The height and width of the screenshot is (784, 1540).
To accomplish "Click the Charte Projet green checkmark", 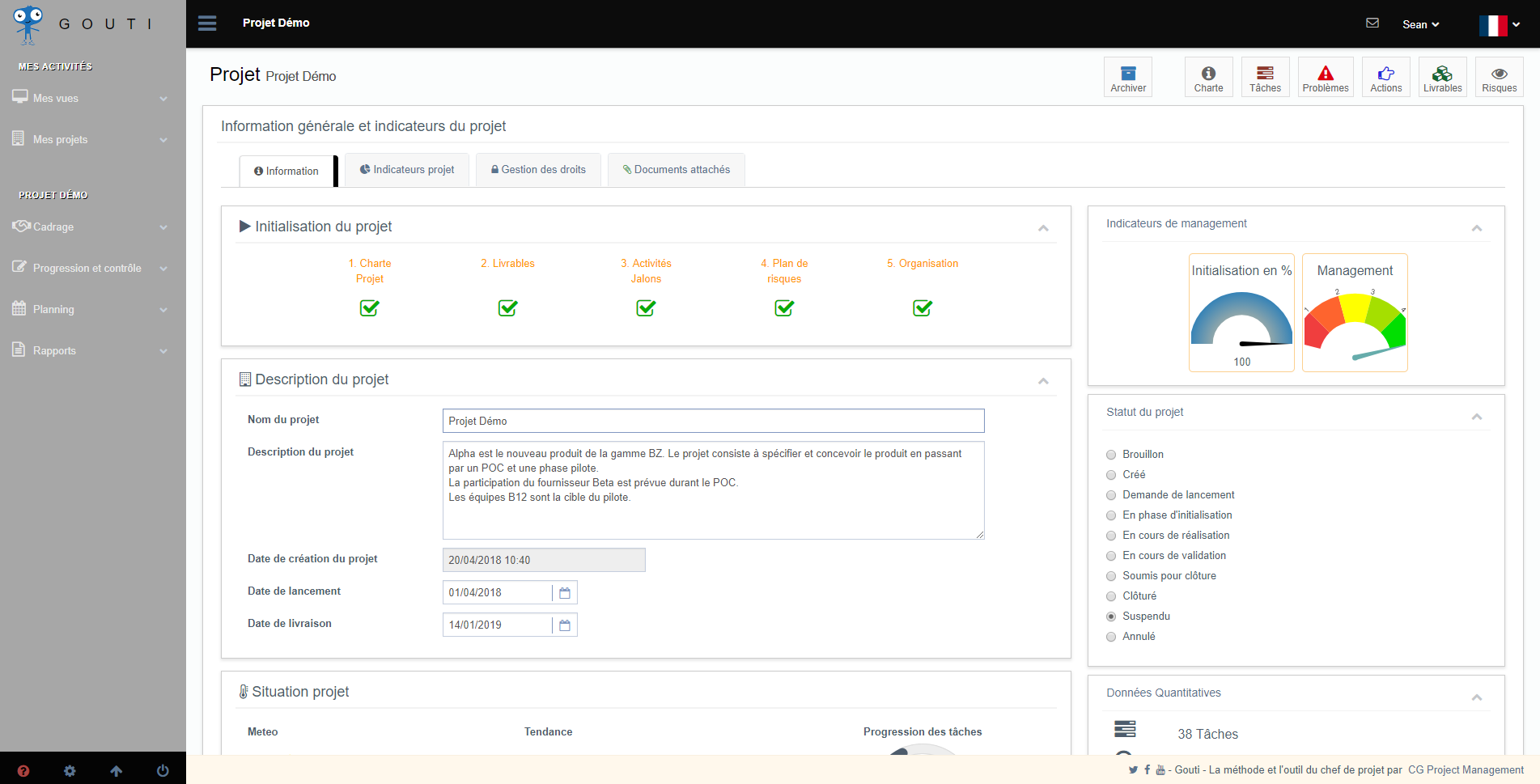I will [370, 308].
